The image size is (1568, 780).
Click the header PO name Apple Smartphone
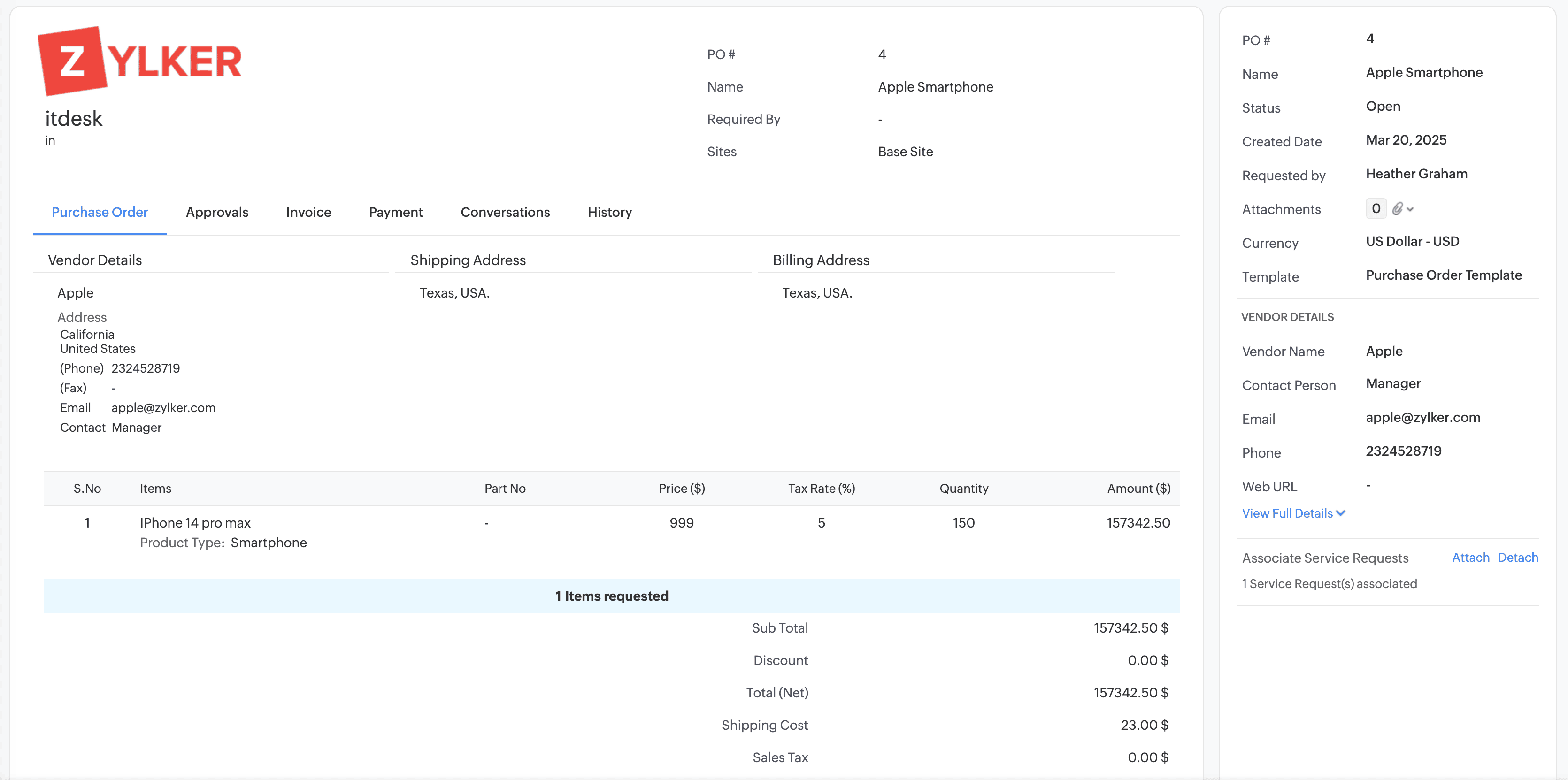[936, 87]
